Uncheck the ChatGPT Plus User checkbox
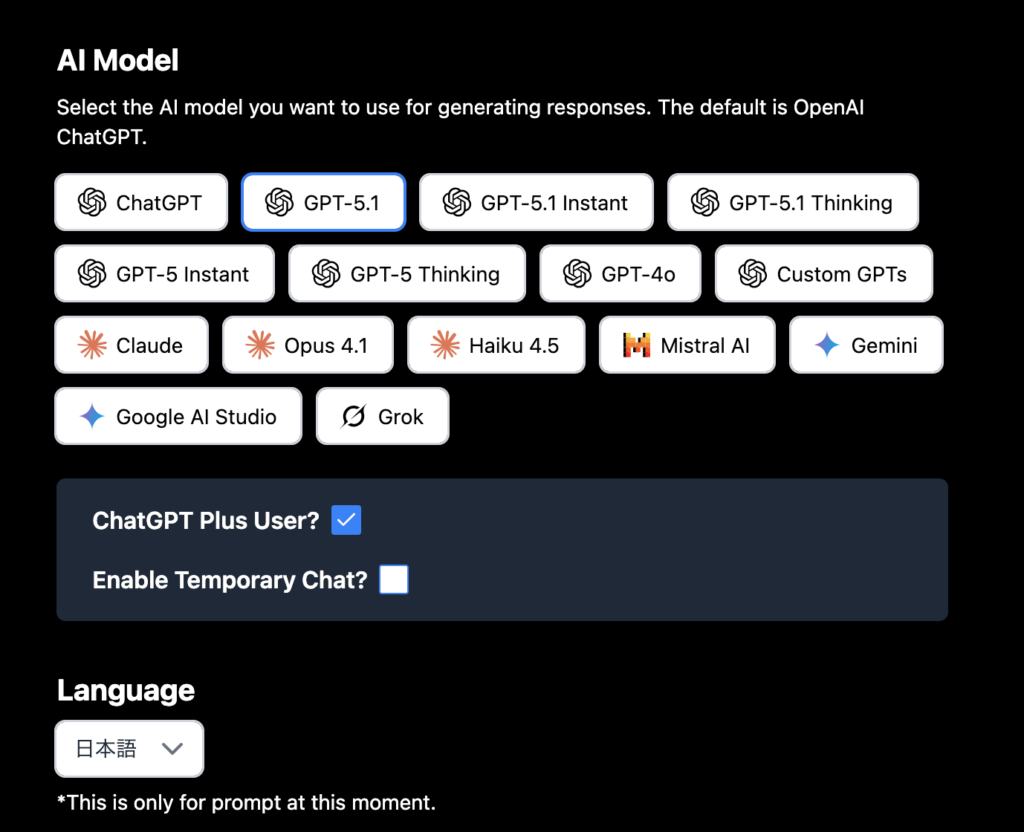Image resolution: width=1024 pixels, height=832 pixels. pos(346,521)
